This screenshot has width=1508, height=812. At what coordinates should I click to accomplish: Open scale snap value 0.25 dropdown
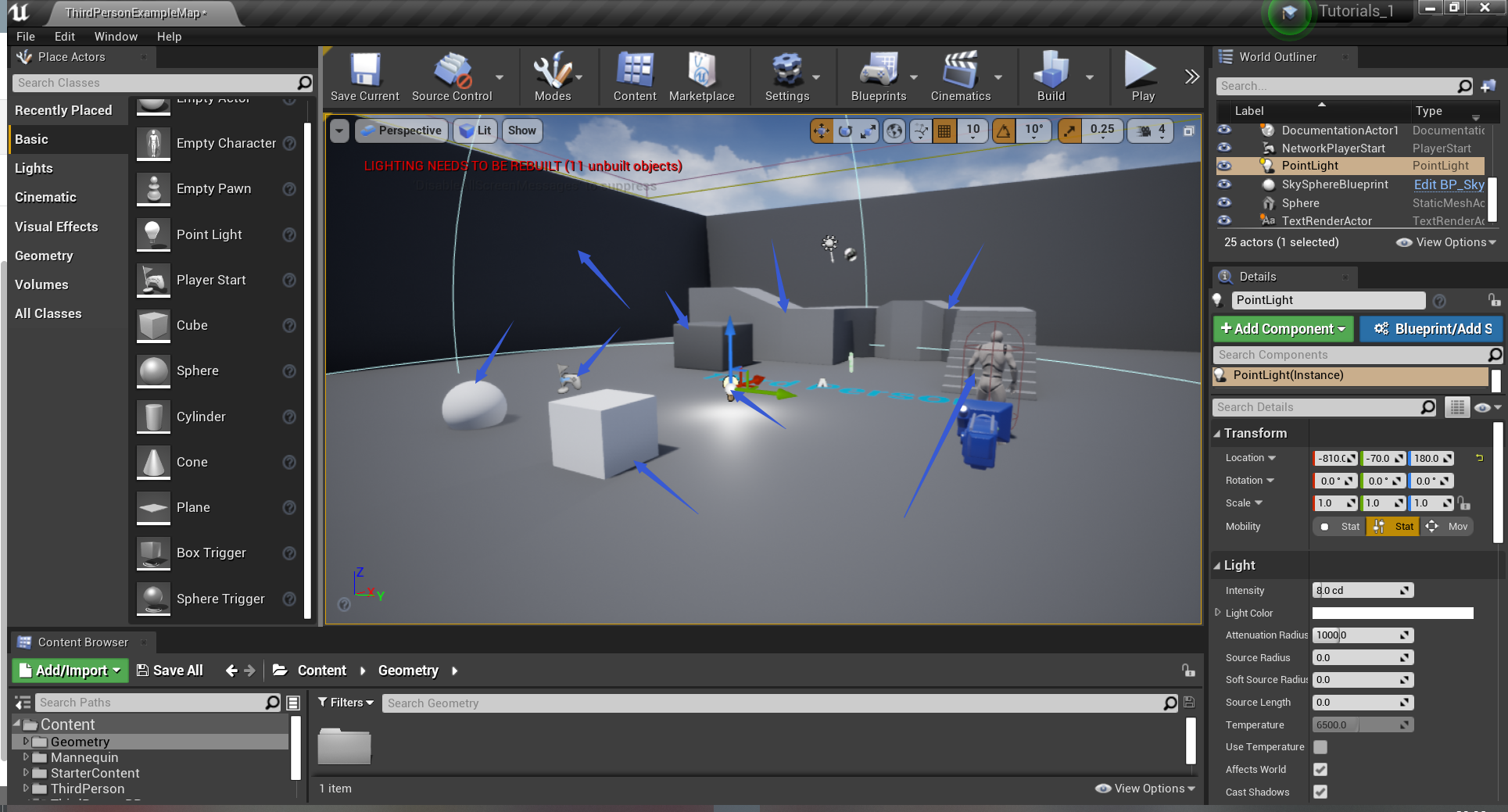tap(1102, 131)
